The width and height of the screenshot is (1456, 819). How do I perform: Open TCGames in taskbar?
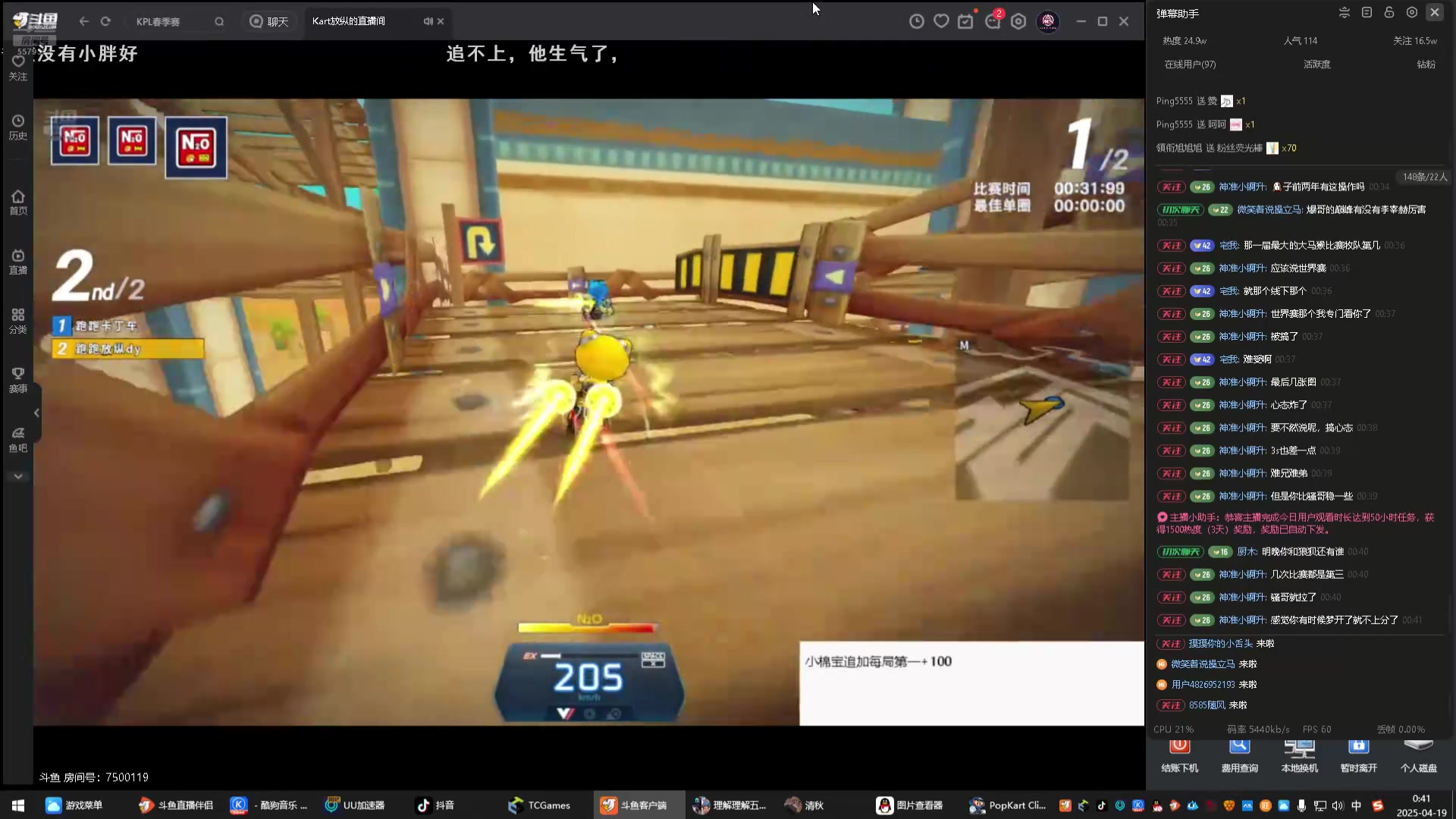[x=539, y=805]
